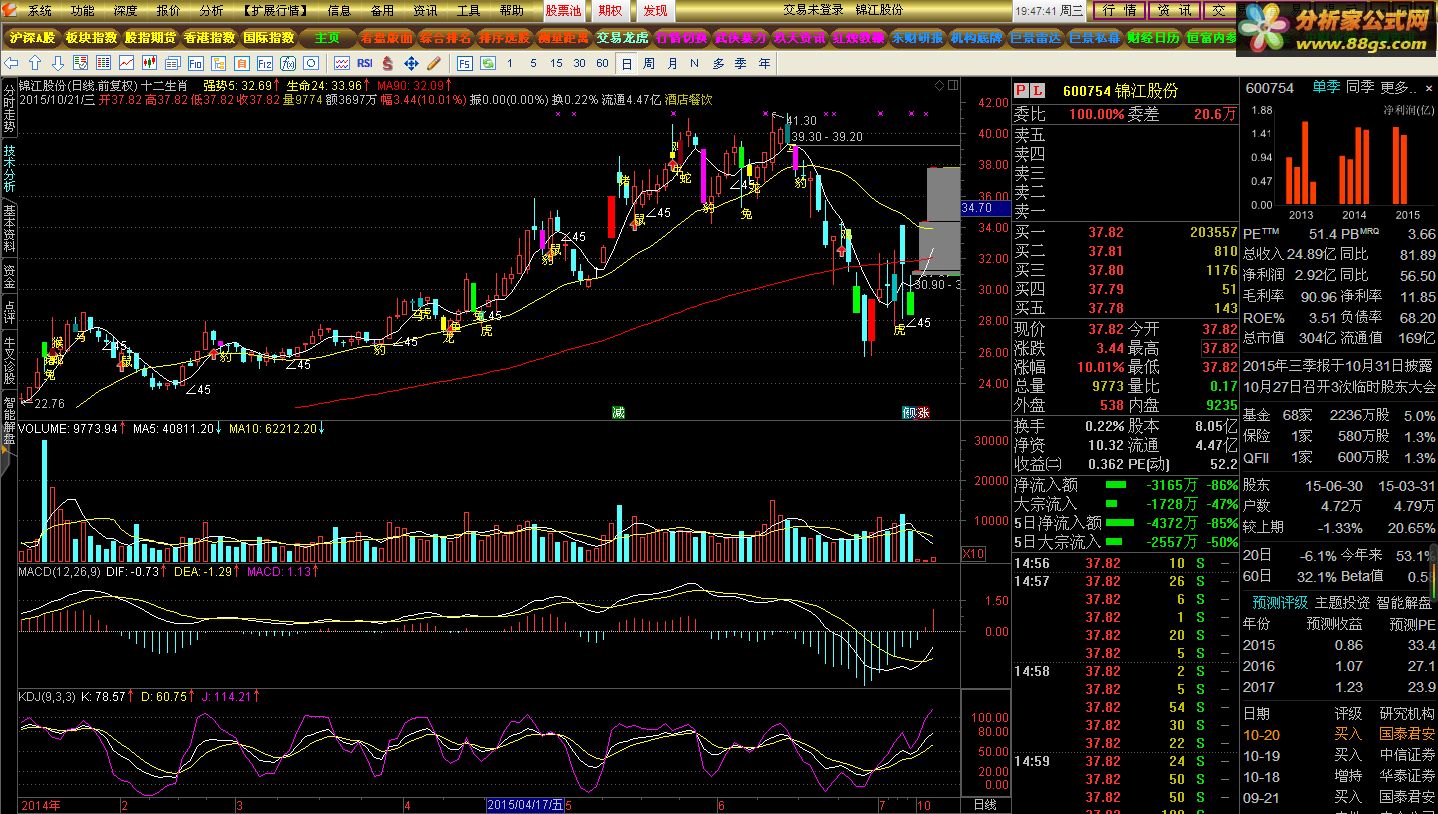1438x814 pixels.
Task: Switch chart to 15-minute period
Action: pos(556,63)
